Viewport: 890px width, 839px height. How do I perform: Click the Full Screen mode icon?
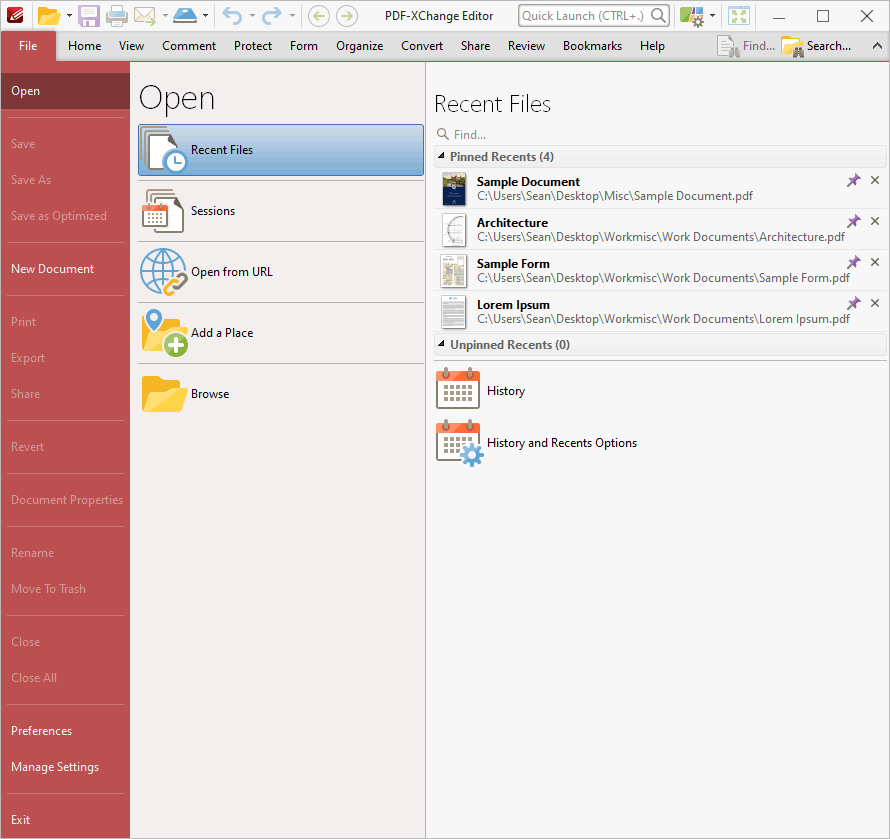point(739,16)
